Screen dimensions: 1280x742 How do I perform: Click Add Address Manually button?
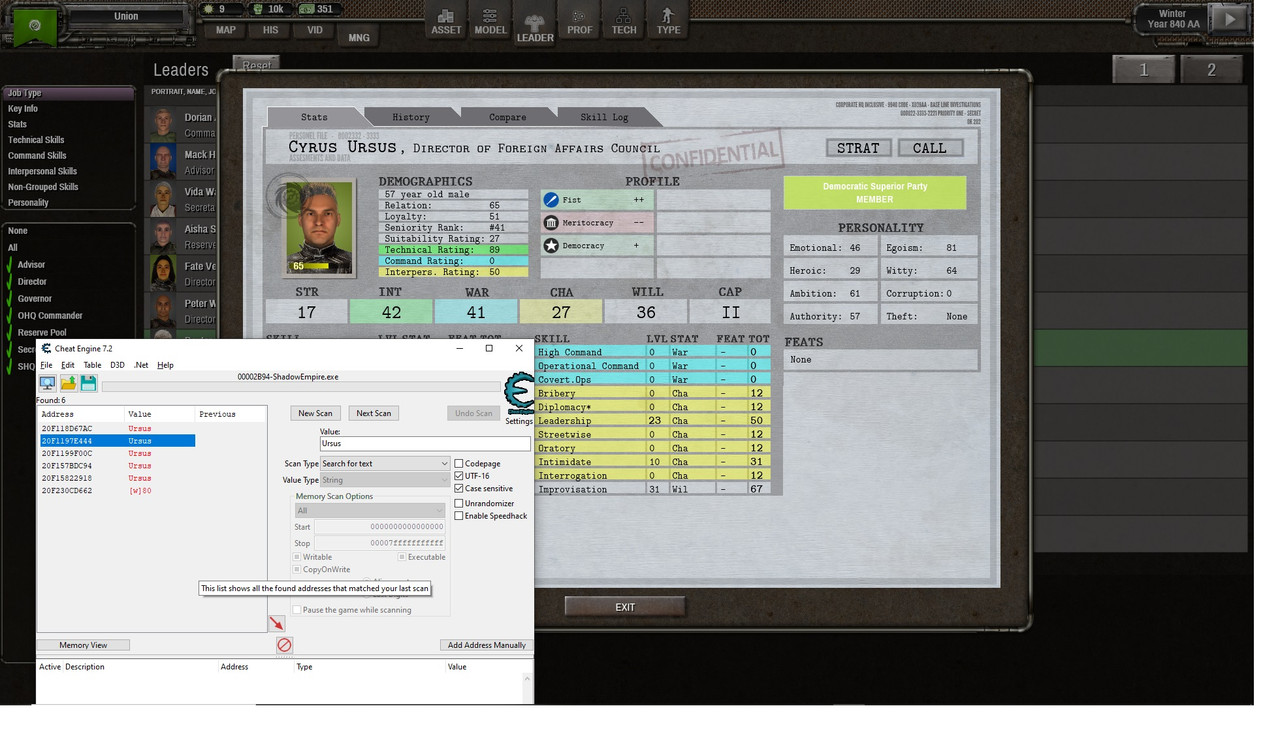[486, 645]
